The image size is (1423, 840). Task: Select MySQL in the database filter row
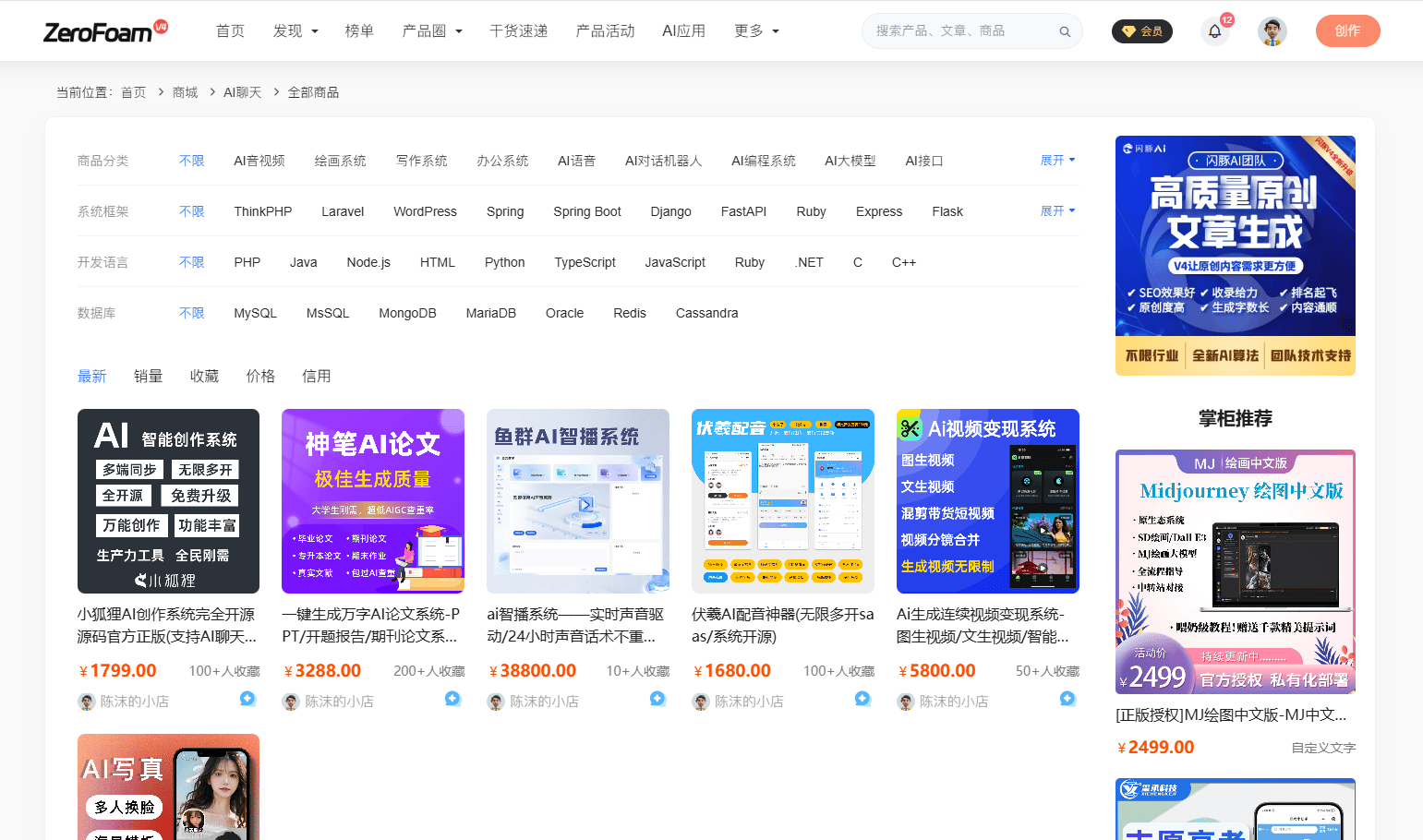[255, 312]
